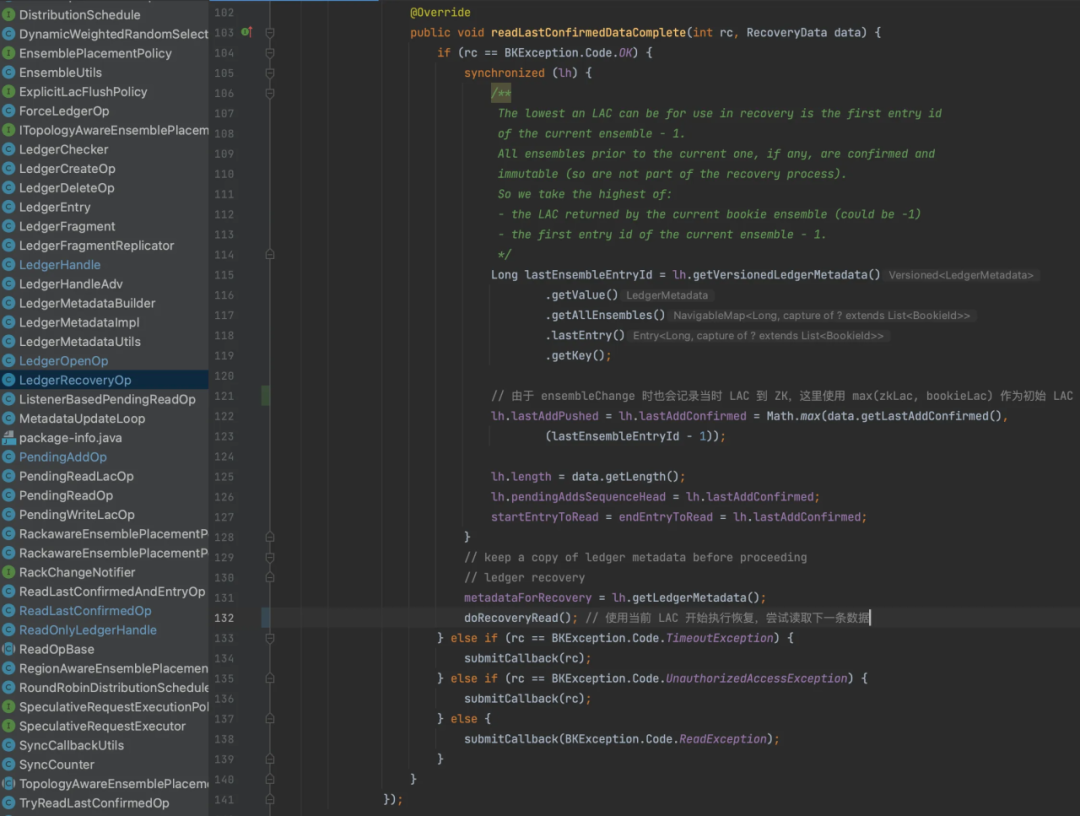Select DynamicWeightedRandomSelect class file
The height and width of the screenshot is (816, 1080).
[x=113, y=34]
